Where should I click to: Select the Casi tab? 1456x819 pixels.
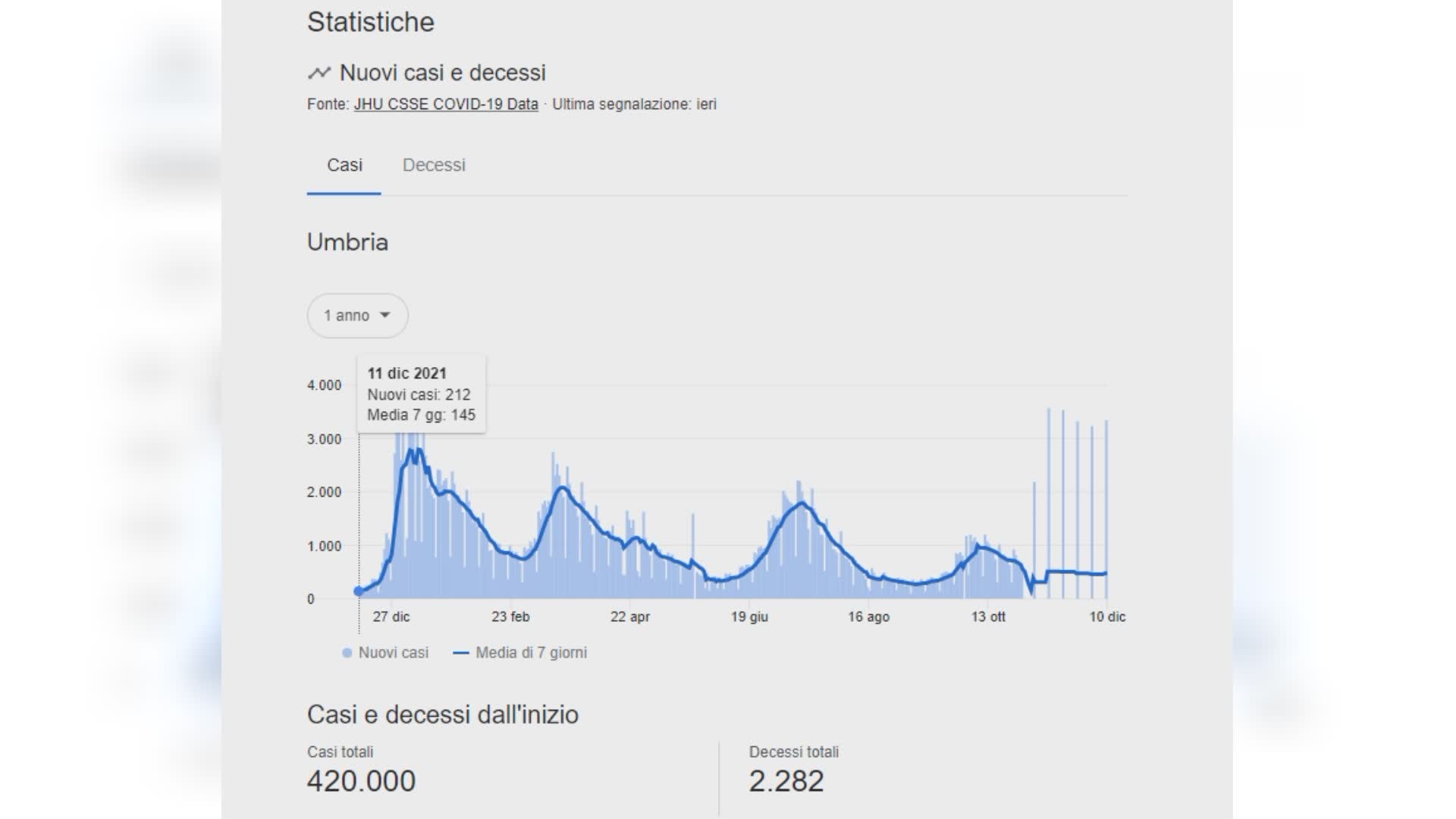point(344,165)
